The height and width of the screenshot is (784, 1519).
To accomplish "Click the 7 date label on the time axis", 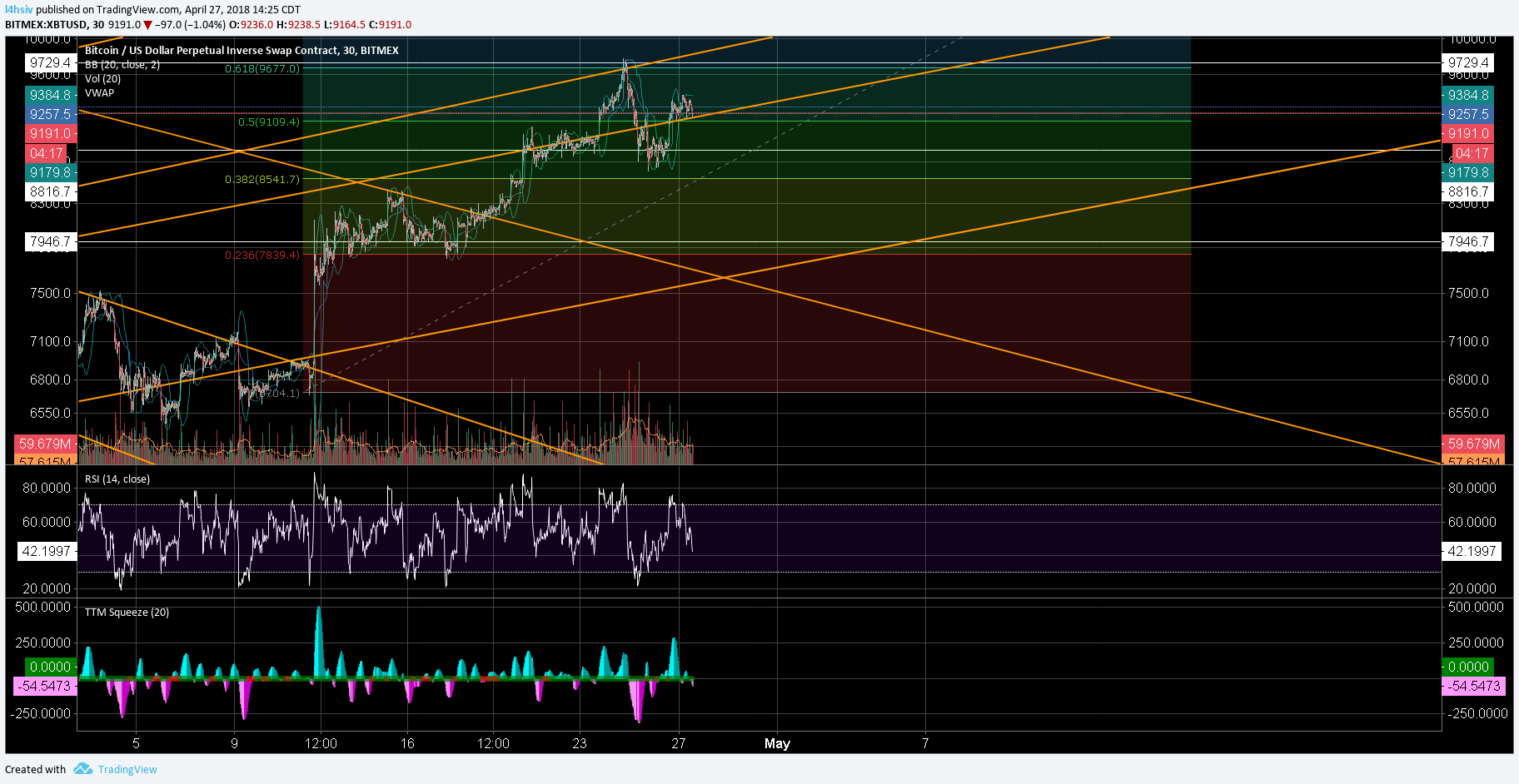I will tap(925, 744).
